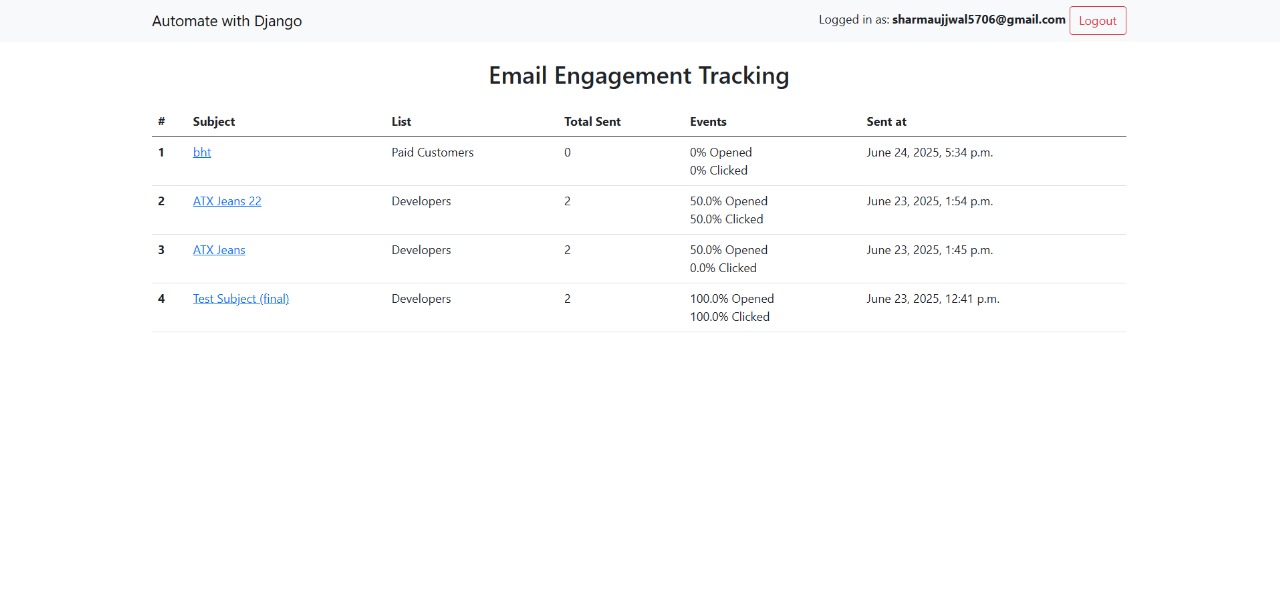Open the 'ATX Jeans' email in row 3
The height and width of the screenshot is (606, 1280).
click(219, 250)
